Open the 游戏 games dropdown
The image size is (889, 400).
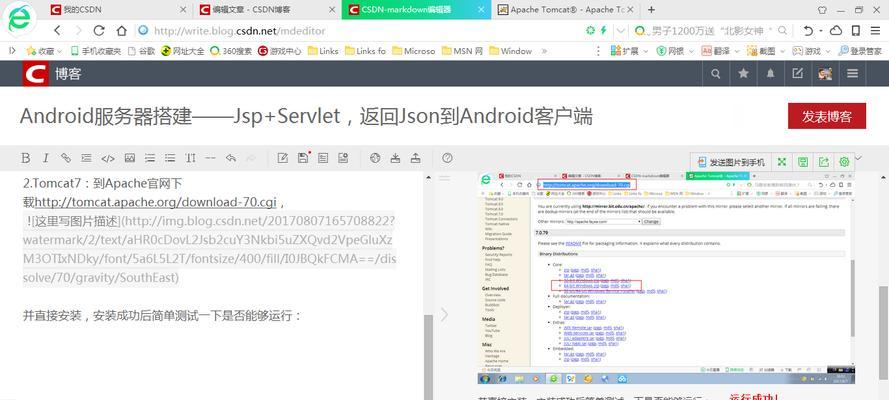(x=811, y=51)
